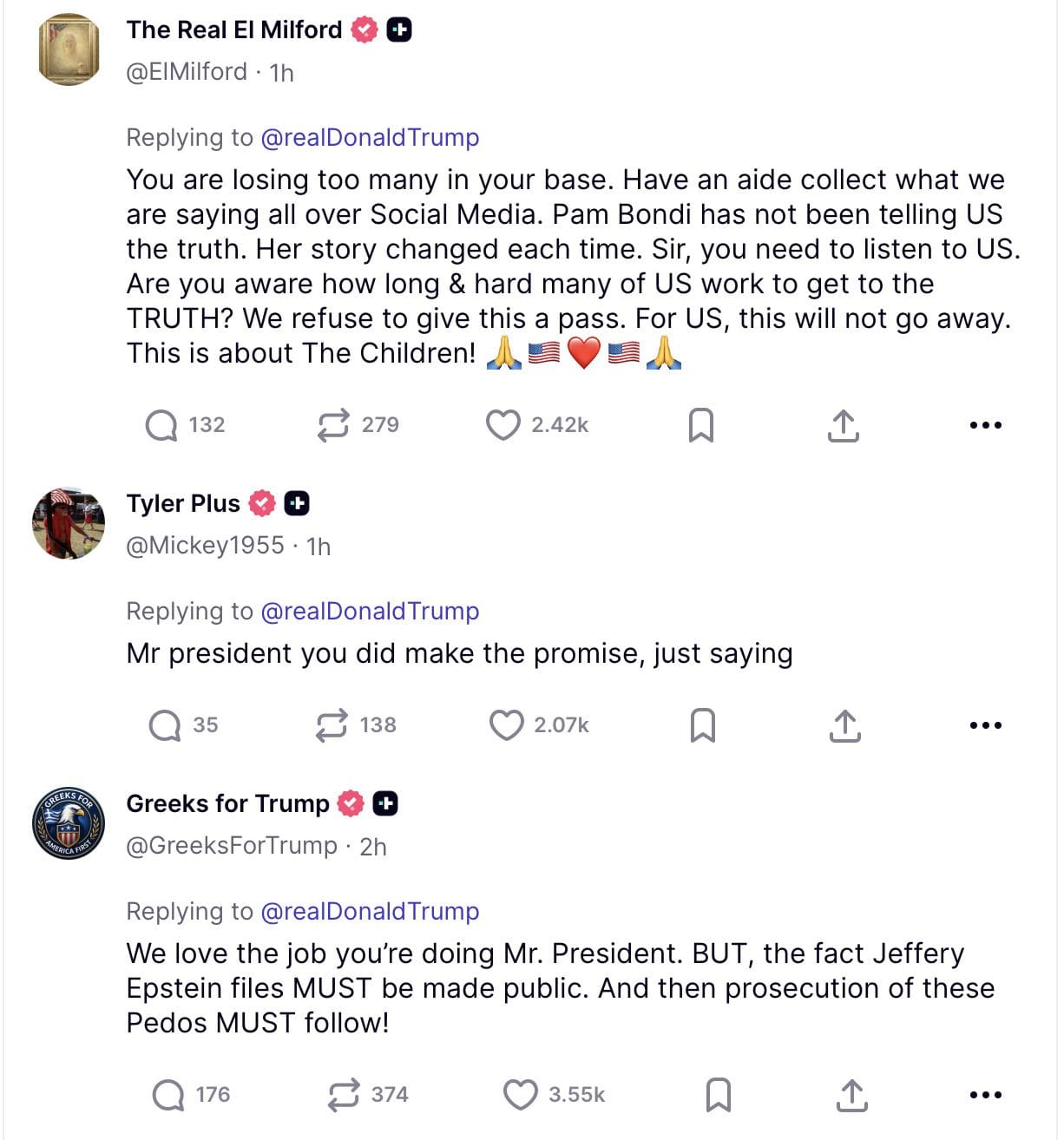Reply to The Real El Milford's post
This screenshot has width=1064, height=1140.
(161, 425)
